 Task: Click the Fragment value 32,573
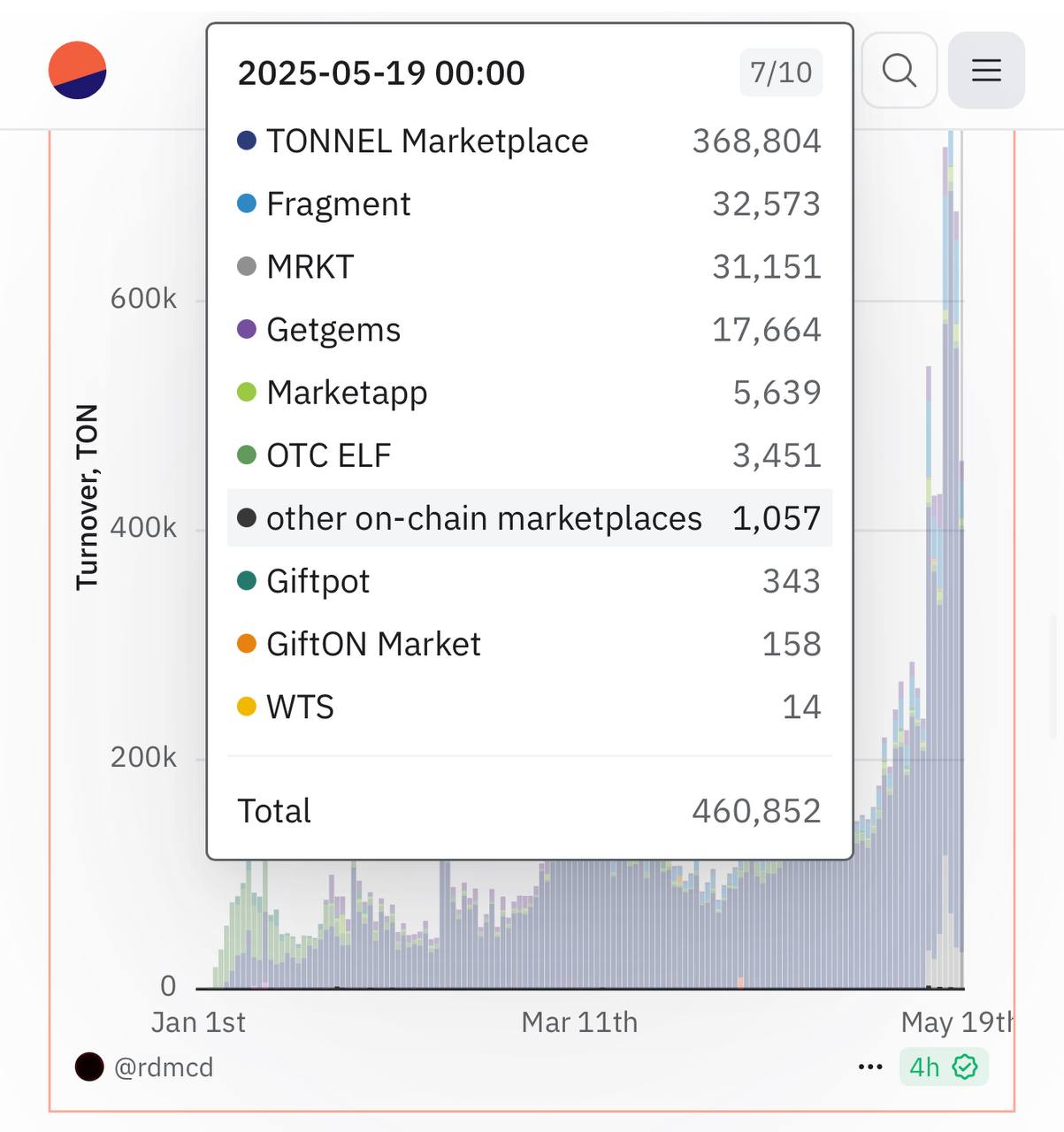(767, 204)
